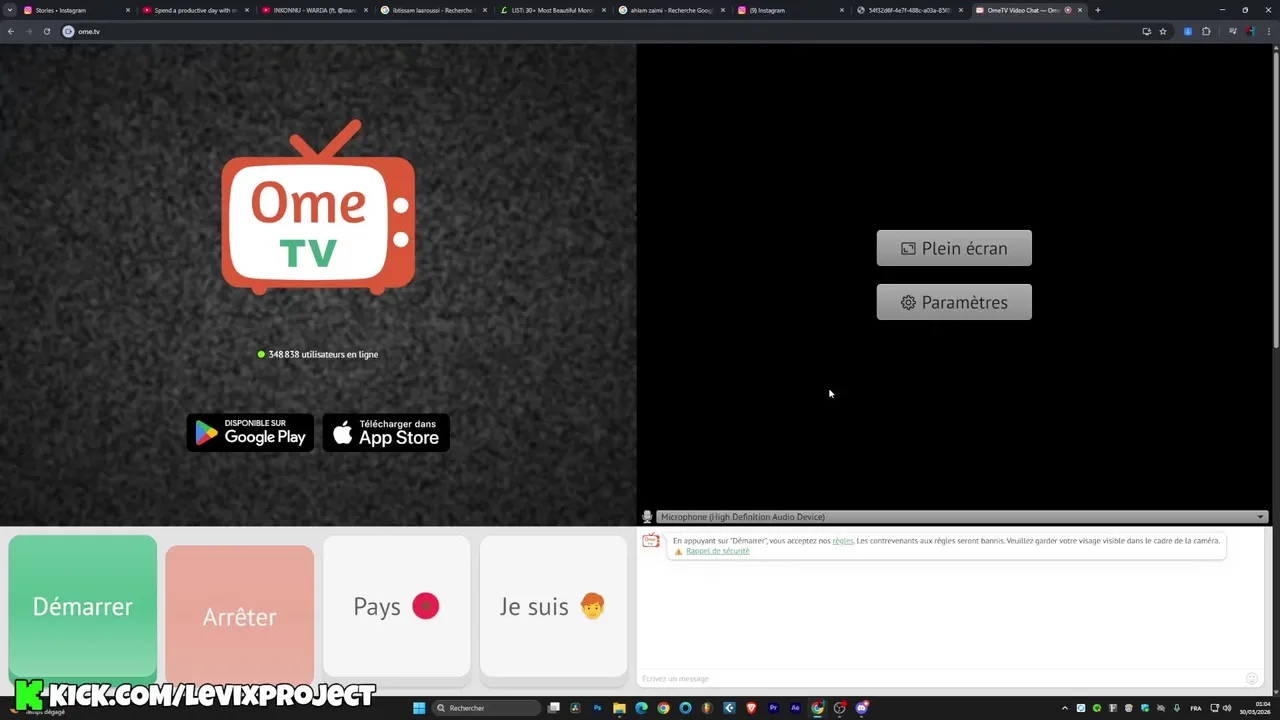Open the Google Play download badge
The image size is (1280, 720).
click(250, 433)
